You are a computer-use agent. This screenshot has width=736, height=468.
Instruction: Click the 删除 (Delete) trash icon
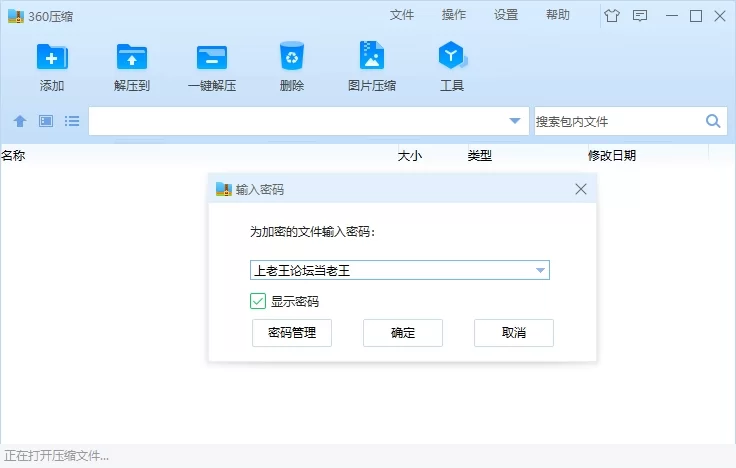click(292, 57)
